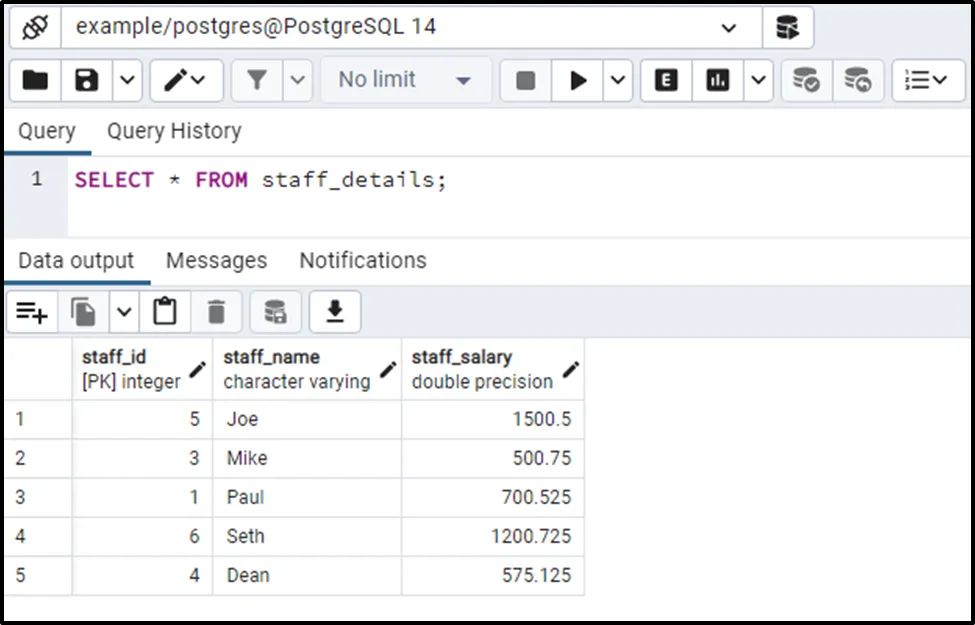Click the Rollback database icon
This screenshot has width=975, height=625.
tap(857, 80)
